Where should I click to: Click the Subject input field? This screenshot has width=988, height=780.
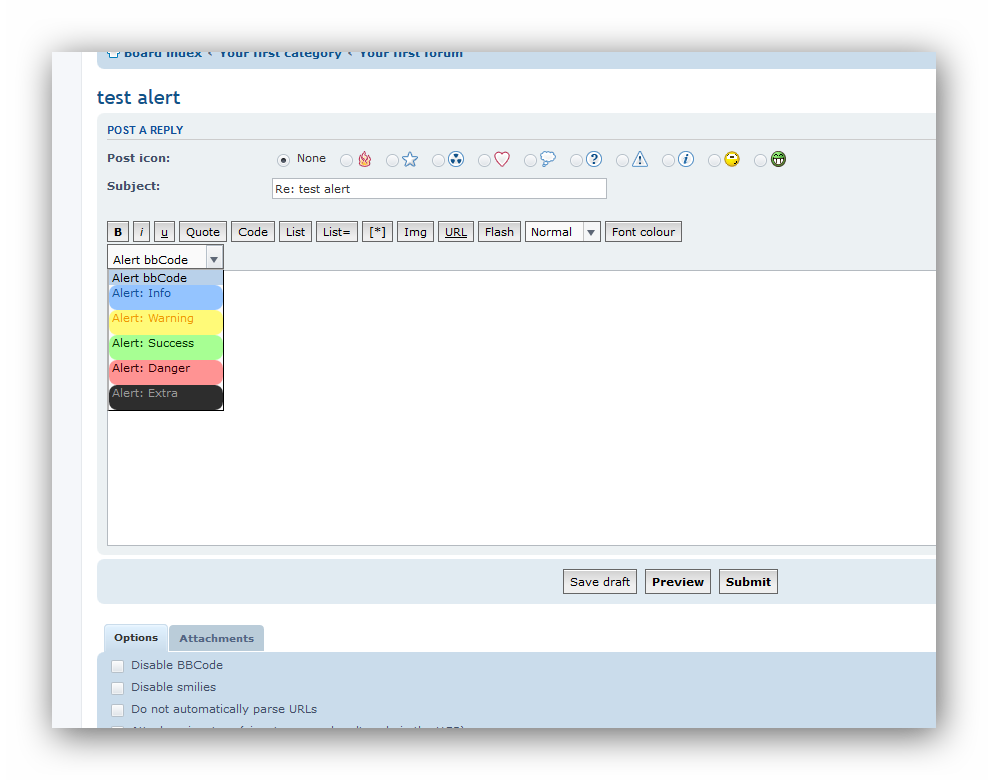[x=439, y=188]
